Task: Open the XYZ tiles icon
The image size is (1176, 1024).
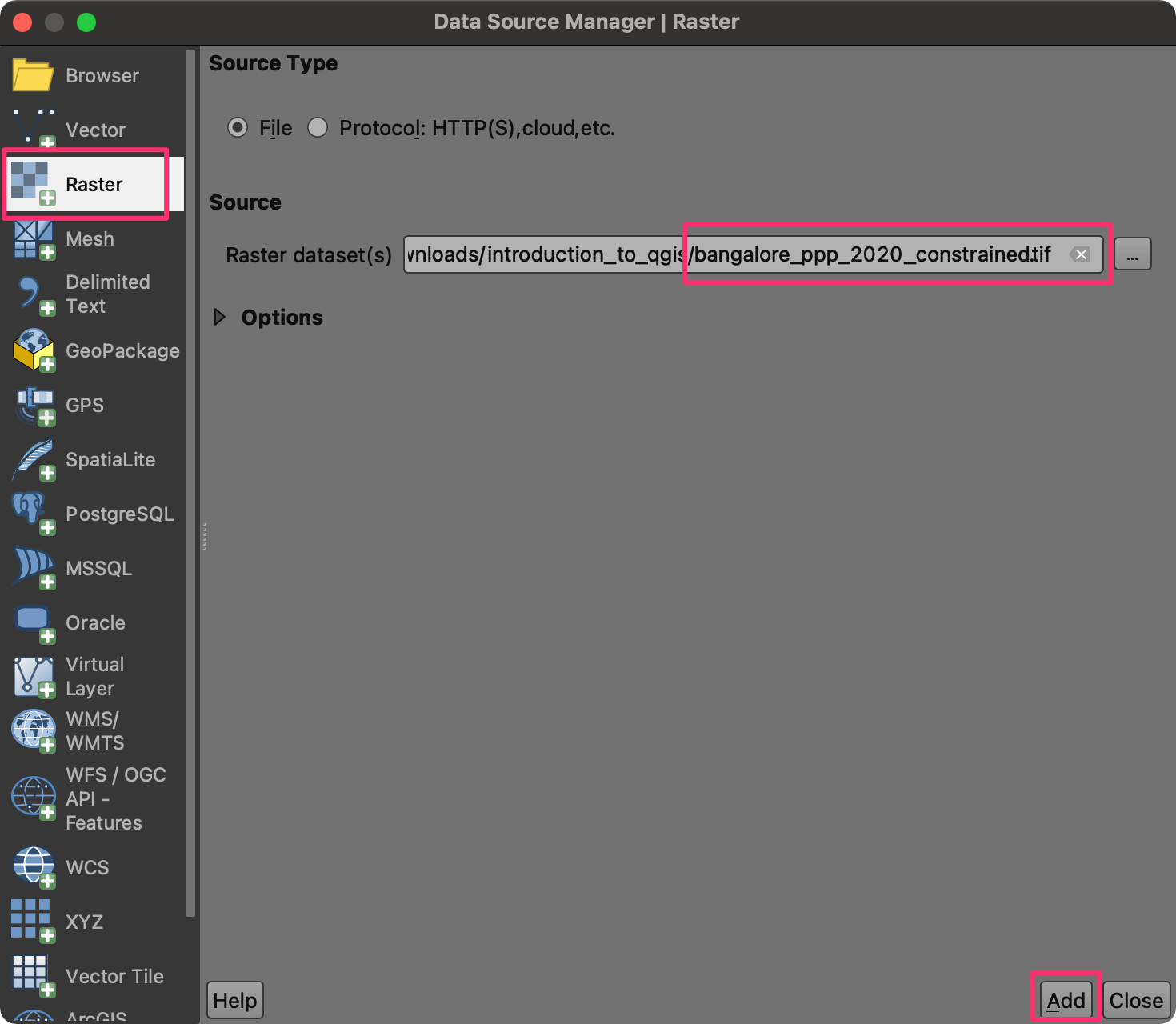Action: [x=33, y=921]
